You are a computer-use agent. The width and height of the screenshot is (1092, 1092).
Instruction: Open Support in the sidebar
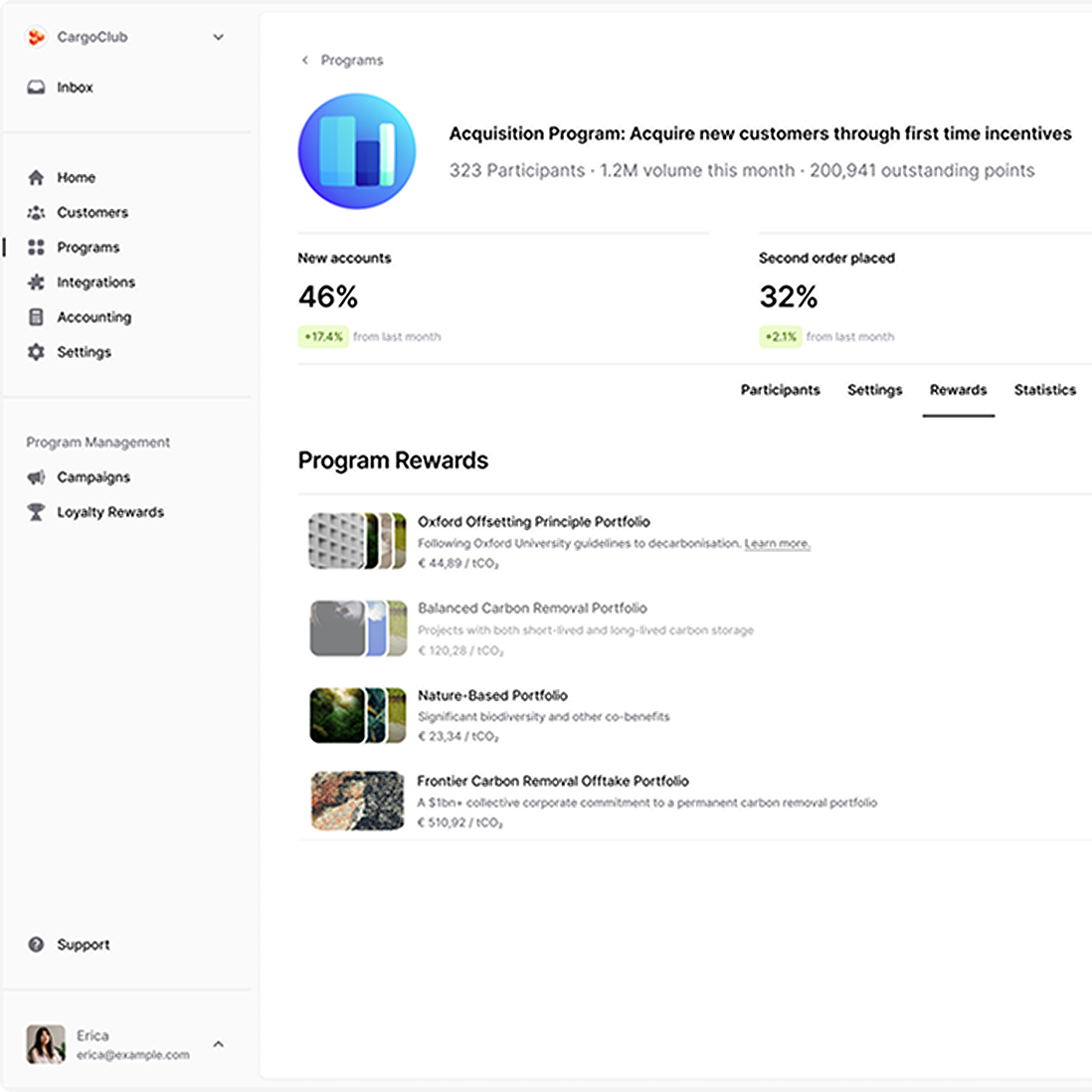coord(84,945)
